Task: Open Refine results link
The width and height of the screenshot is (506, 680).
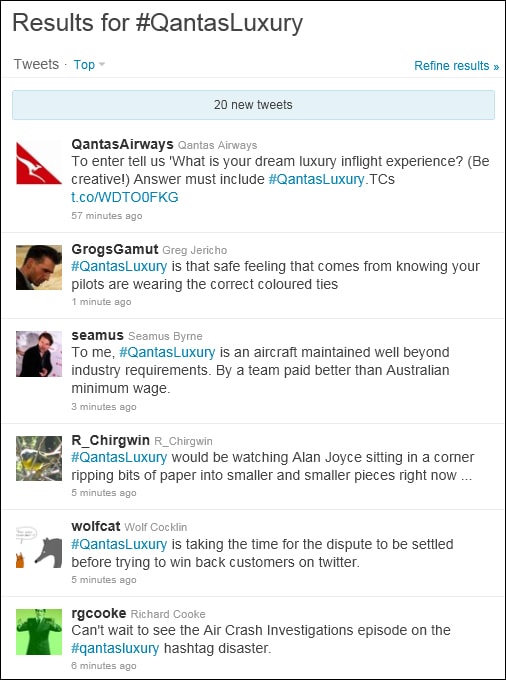Action: [x=456, y=65]
